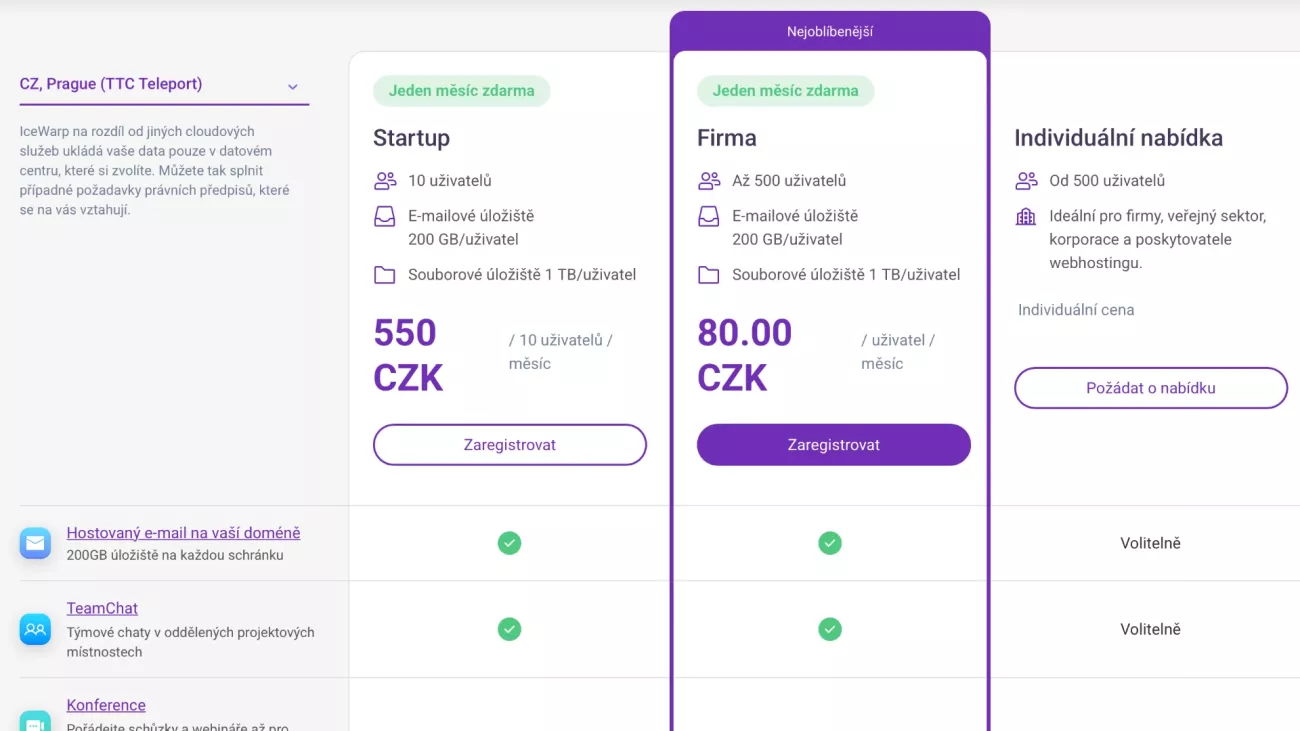This screenshot has height=731, width=1300.
Task: Click the folder storage icon in Startup plan
Action: (385, 275)
